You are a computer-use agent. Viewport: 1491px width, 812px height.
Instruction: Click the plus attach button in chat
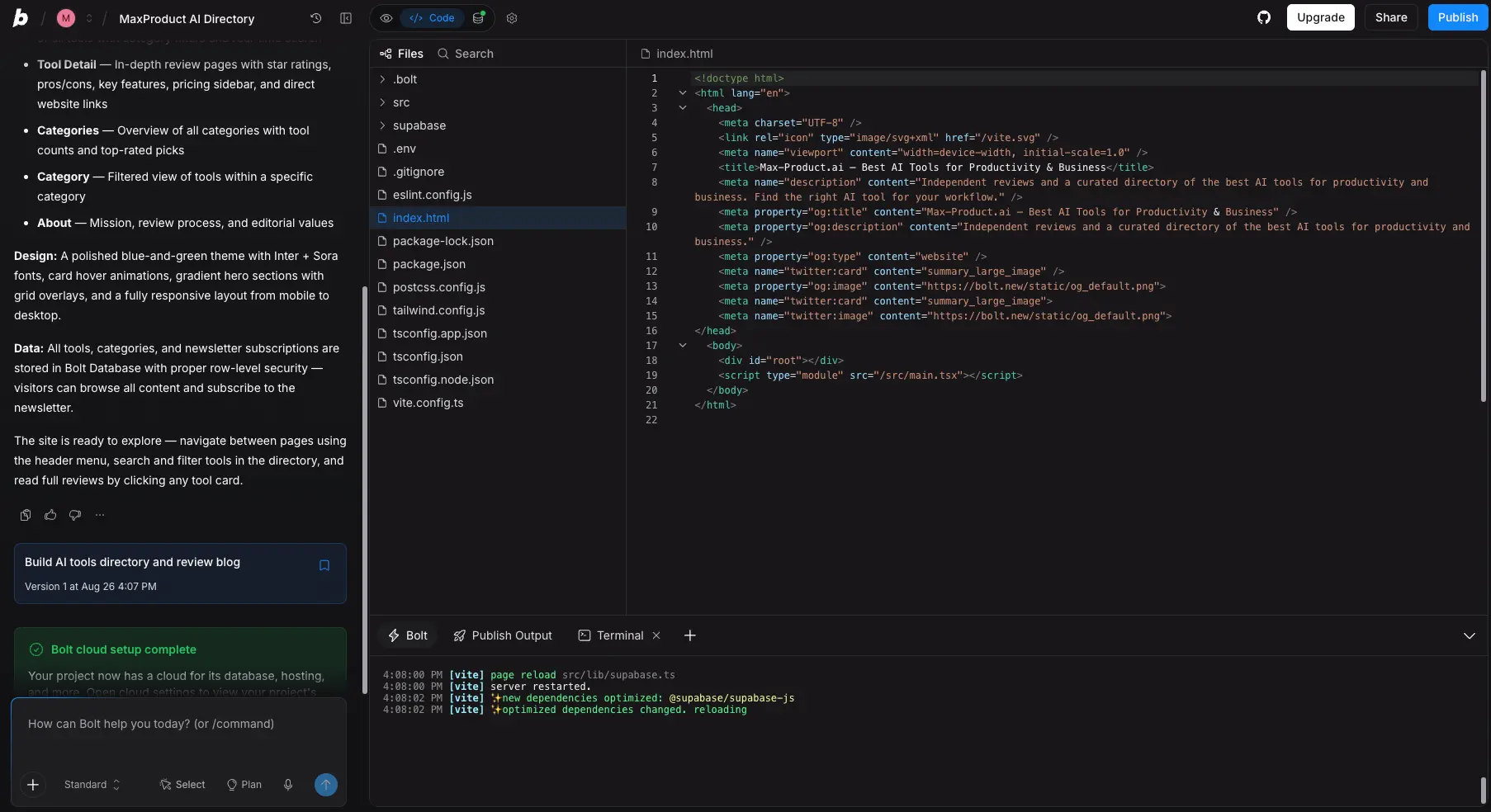coord(33,785)
